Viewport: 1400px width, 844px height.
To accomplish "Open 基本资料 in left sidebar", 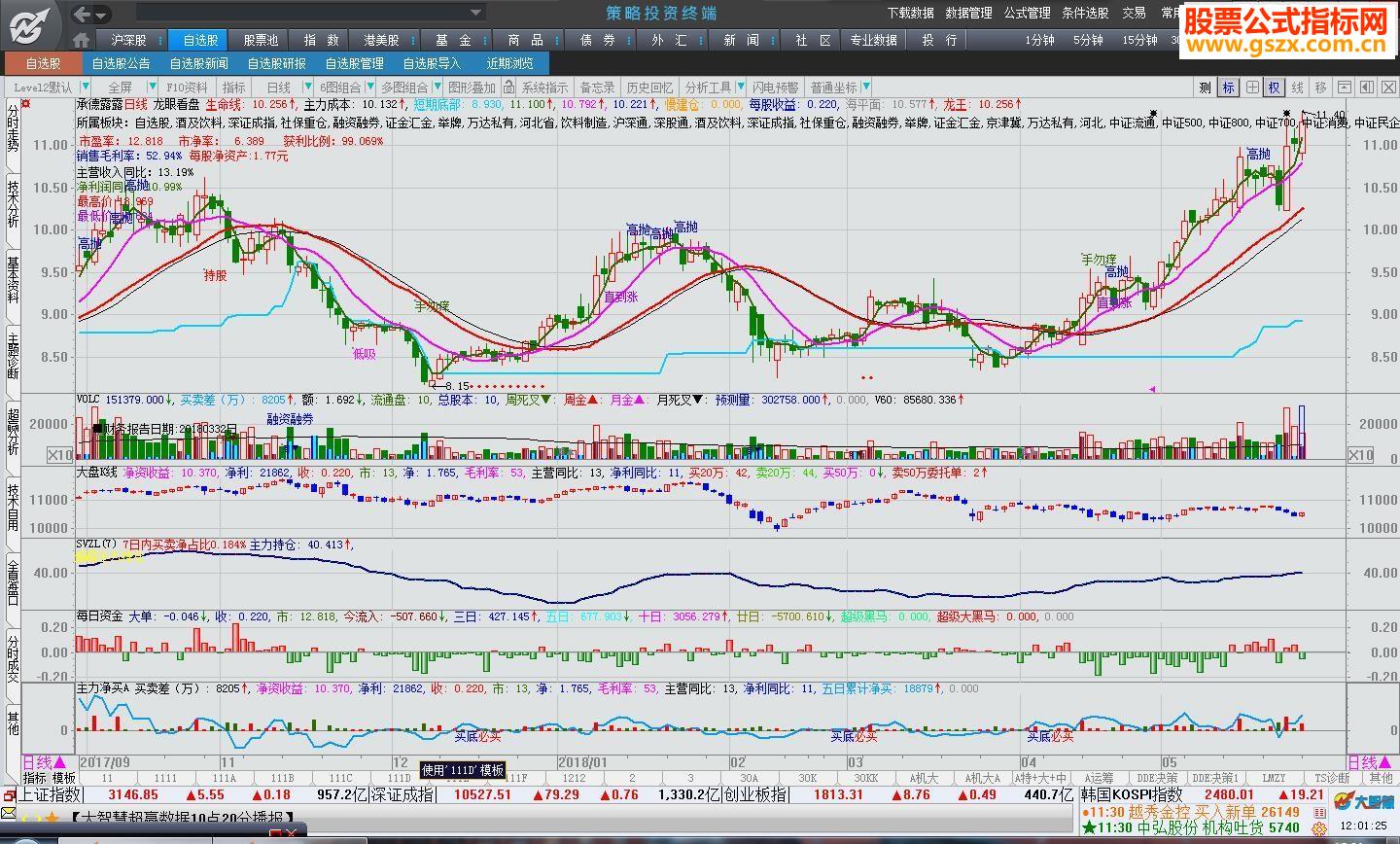I will tap(13, 279).
